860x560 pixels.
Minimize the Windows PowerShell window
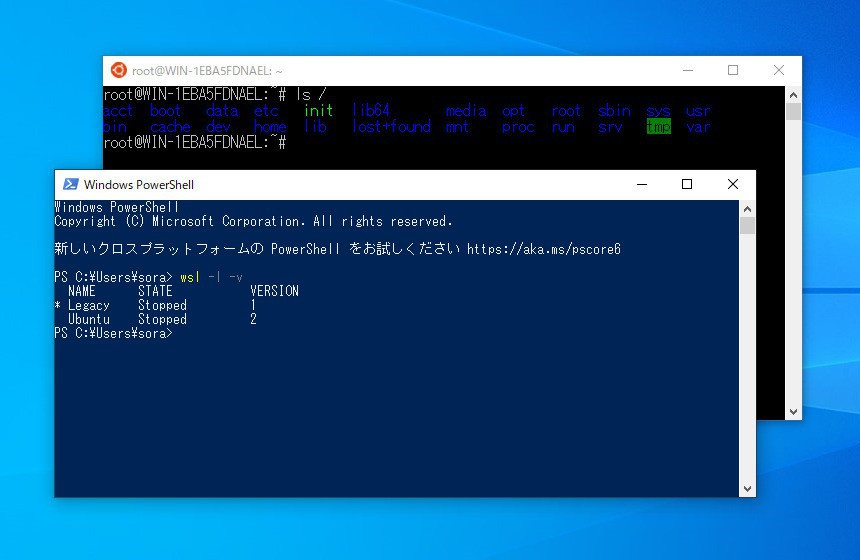tap(642, 184)
